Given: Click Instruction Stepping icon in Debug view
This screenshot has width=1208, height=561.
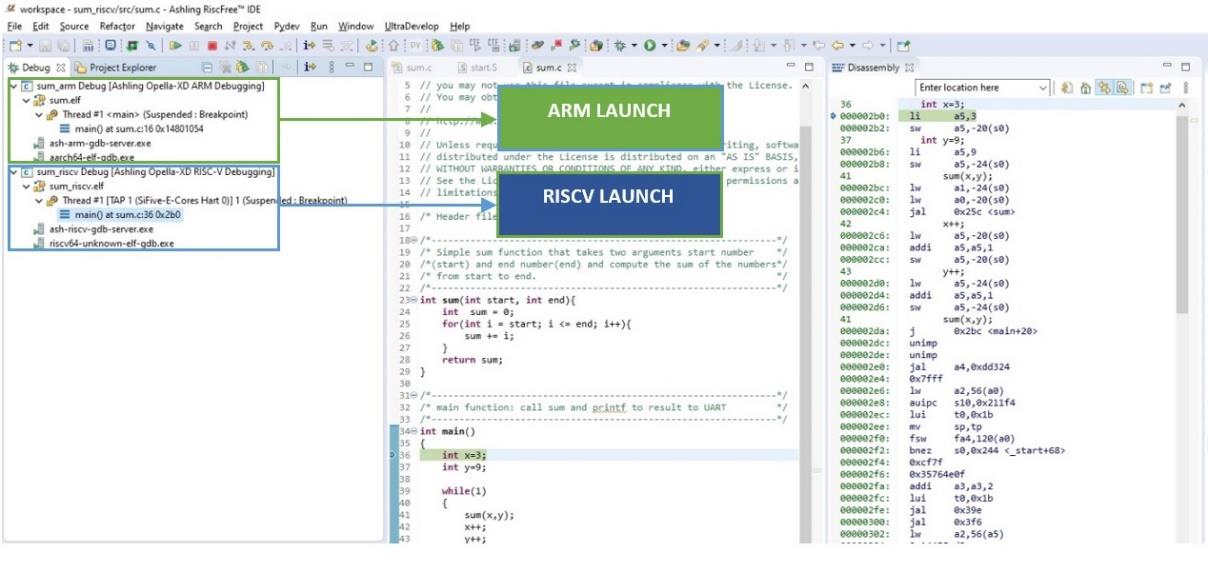Looking at the screenshot, I should coord(309,67).
